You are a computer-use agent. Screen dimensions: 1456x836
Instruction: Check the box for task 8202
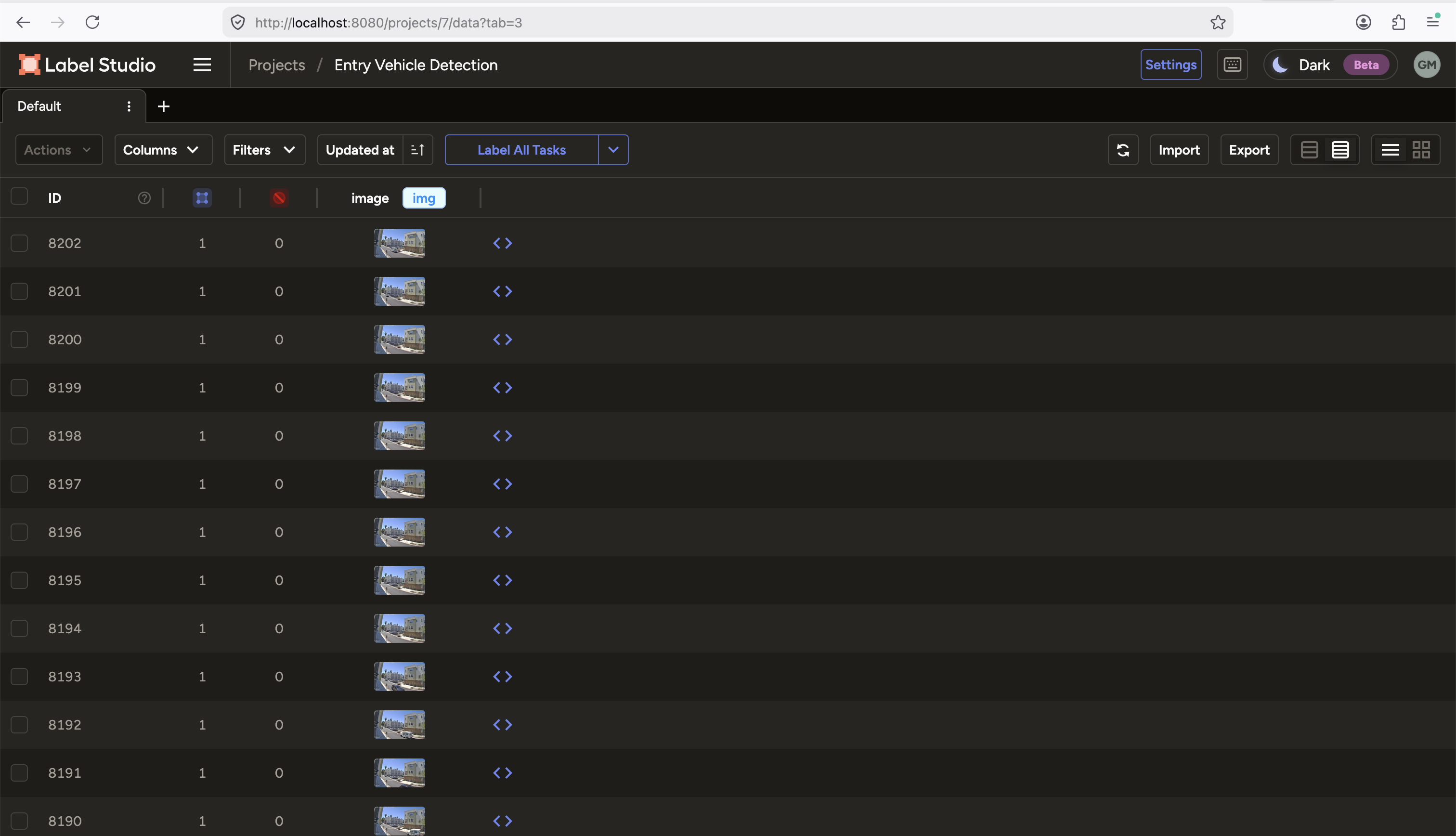[x=20, y=243]
